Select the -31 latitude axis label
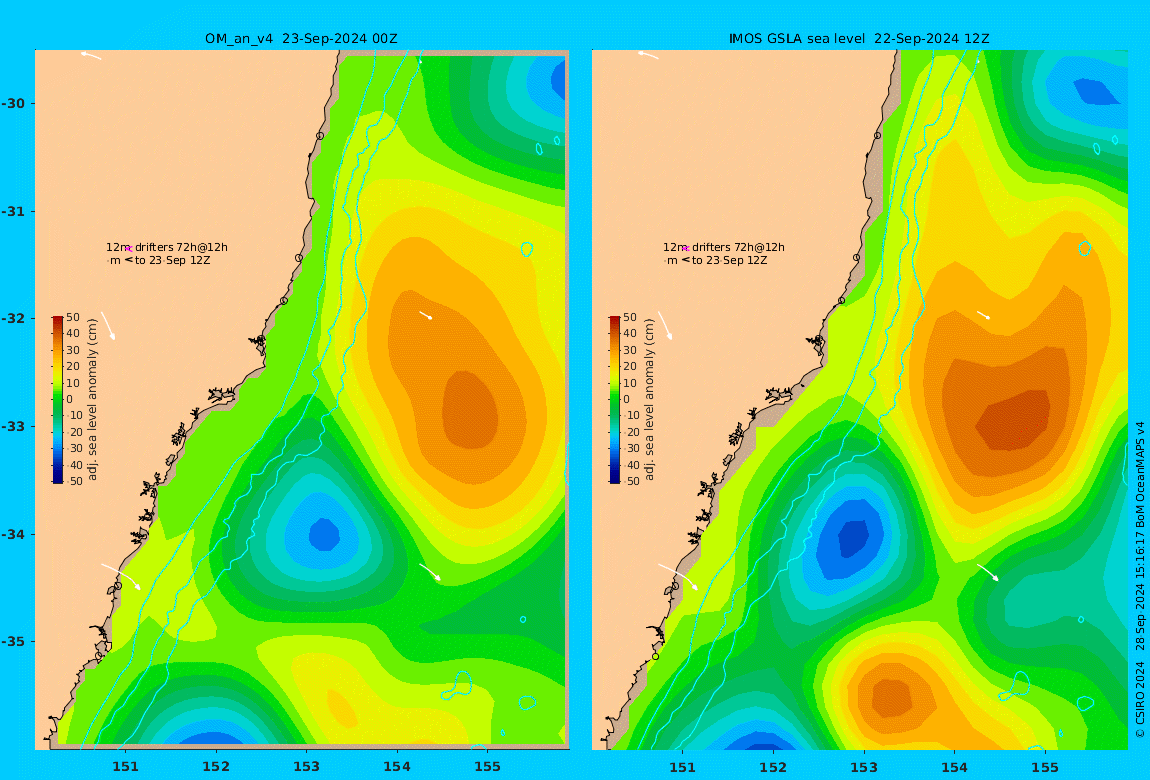Image resolution: width=1150 pixels, height=780 pixels. tap(12, 211)
